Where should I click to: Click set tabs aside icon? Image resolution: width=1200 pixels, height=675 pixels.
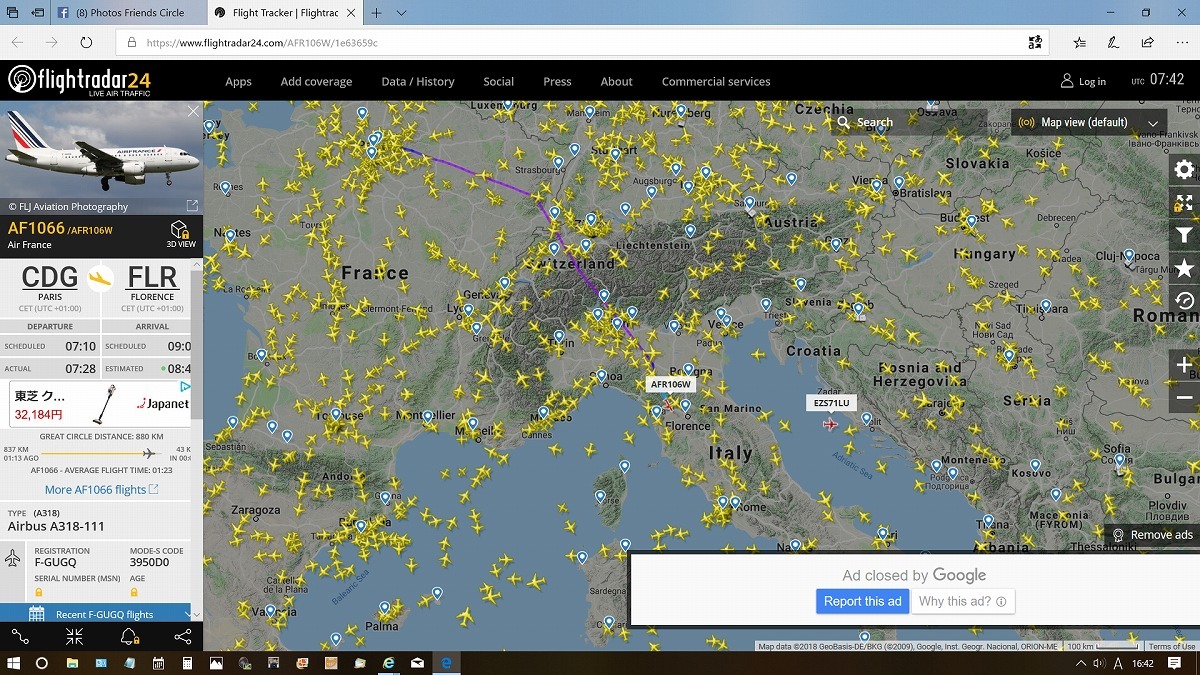pos(38,13)
